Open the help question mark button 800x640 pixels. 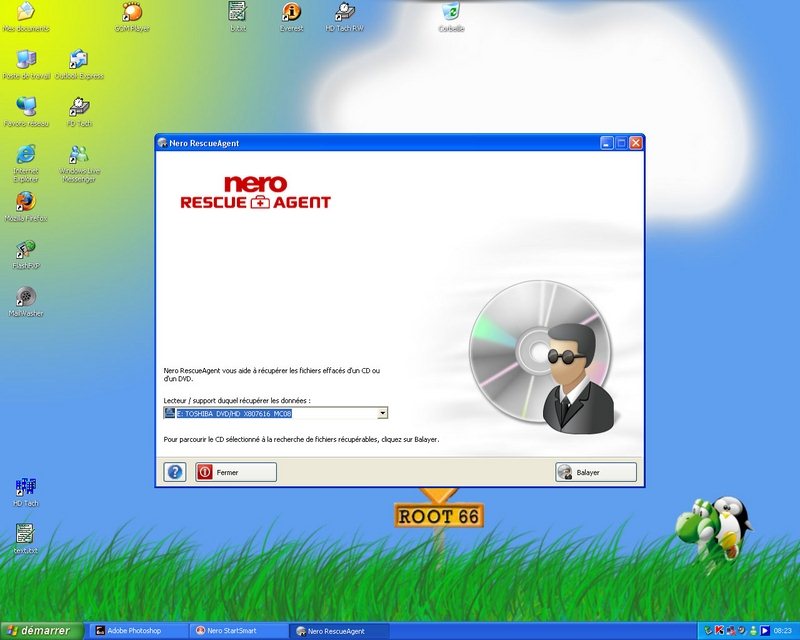click(174, 472)
